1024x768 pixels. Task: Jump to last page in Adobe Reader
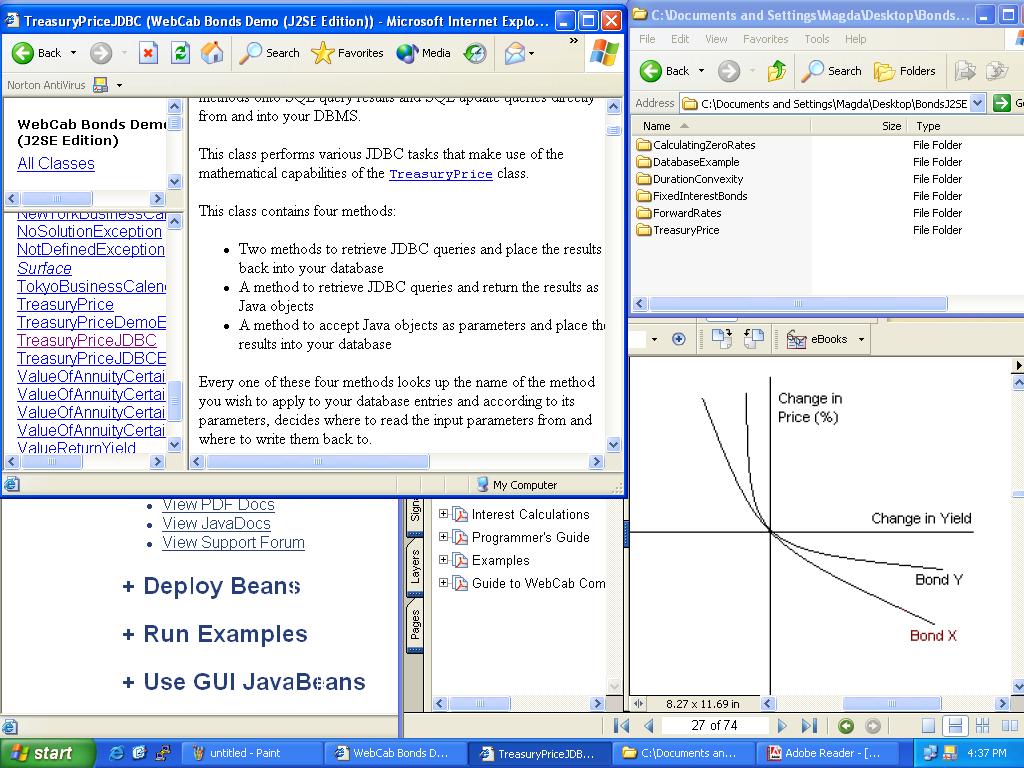click(808, 726)
